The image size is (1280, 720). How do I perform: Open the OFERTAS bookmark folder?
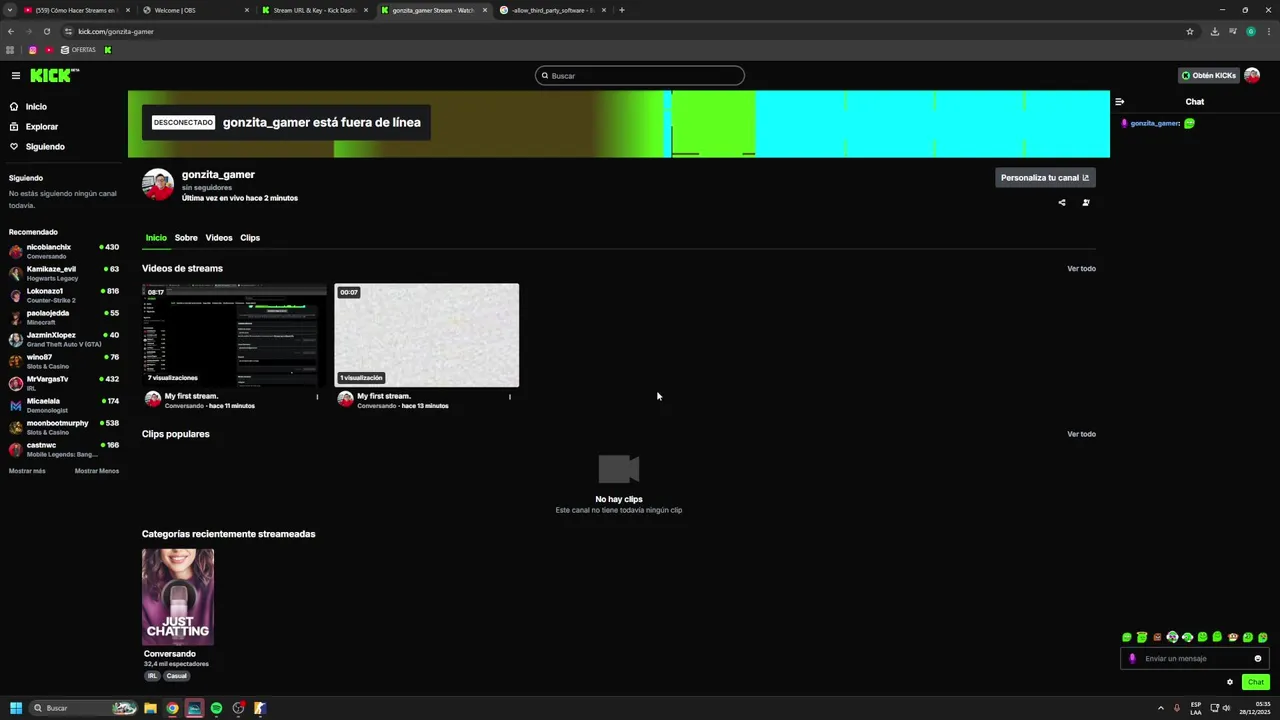pos(78,50)
